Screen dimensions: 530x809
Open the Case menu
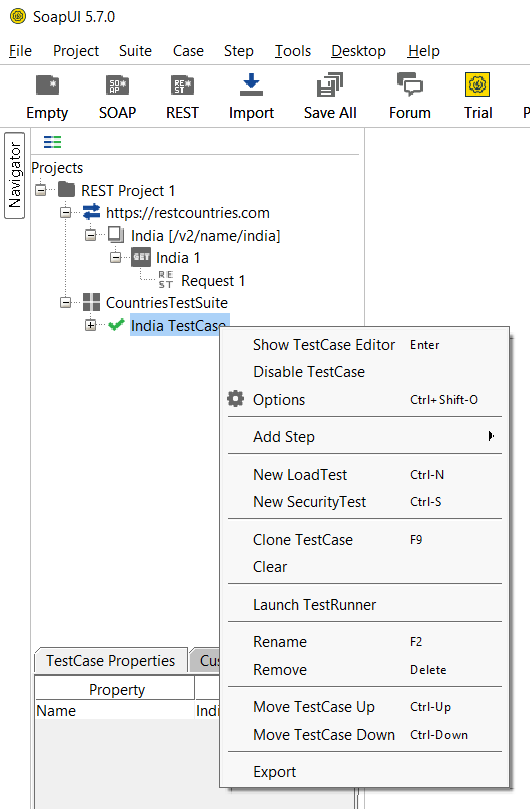[x=188, y=51]
